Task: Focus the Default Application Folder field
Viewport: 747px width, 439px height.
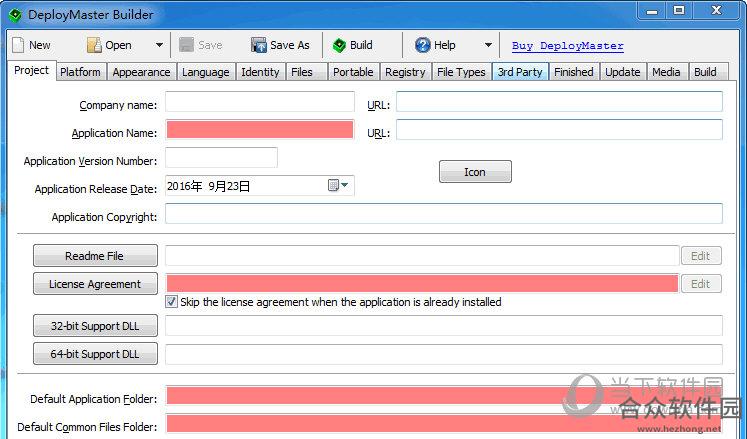Action: point(444,397)
